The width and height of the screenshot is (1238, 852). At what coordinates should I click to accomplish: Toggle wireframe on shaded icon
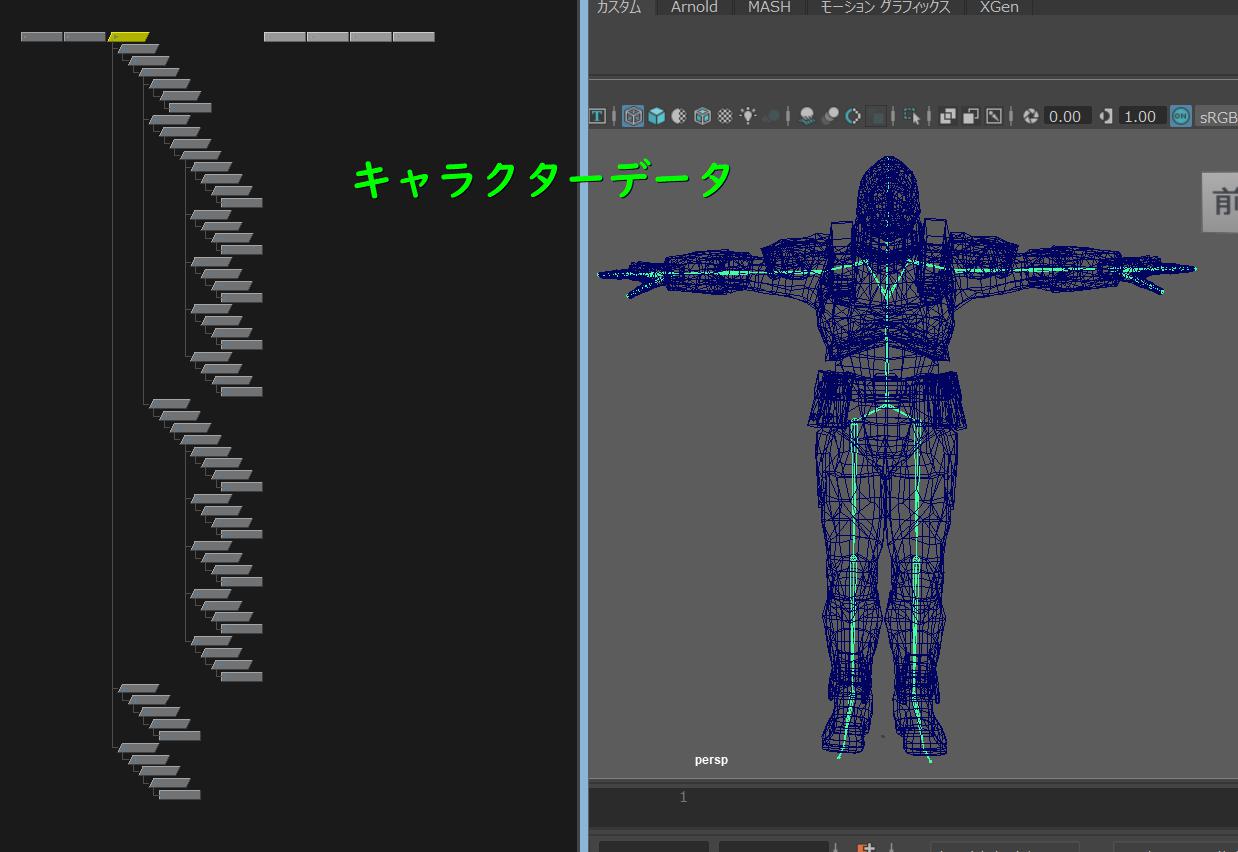[702, 116]
